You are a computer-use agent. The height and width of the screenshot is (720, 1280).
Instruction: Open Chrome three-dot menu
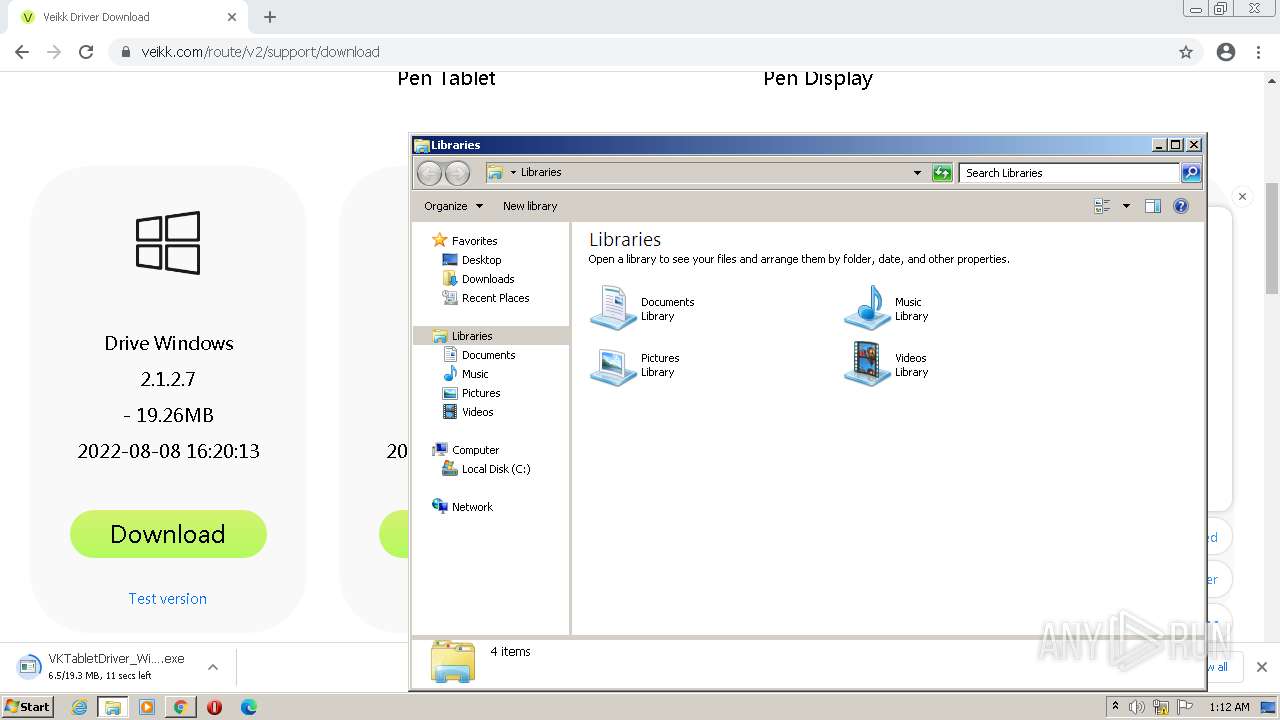point(1258,52)
